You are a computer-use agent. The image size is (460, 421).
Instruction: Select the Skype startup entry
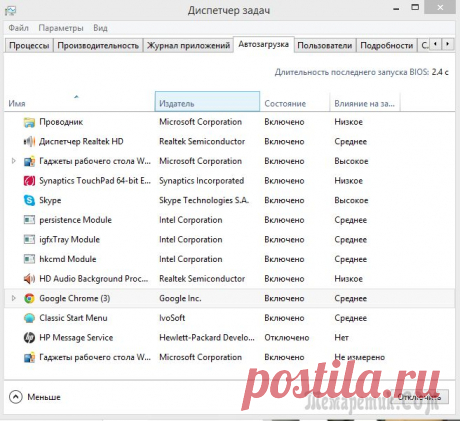pos(50,200)
